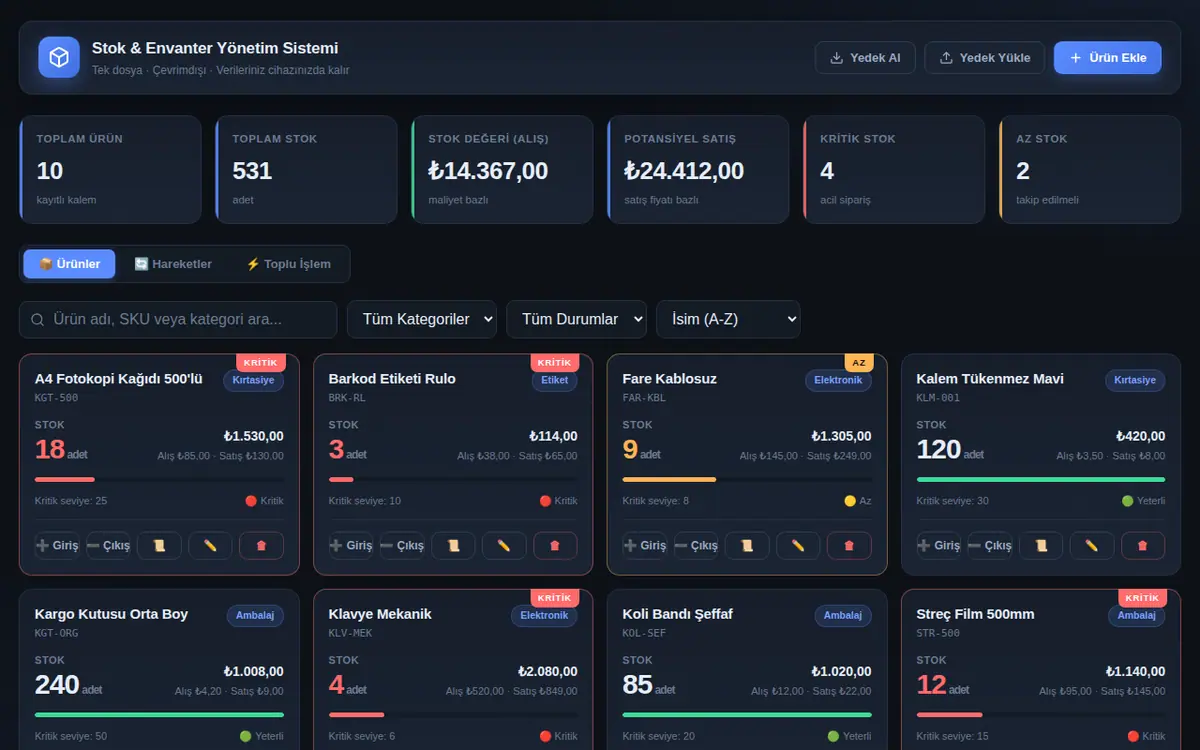This screenshot has width=1200, height=750.
Task: Open the Hareketler tab
Action: (x=173, y=264)
